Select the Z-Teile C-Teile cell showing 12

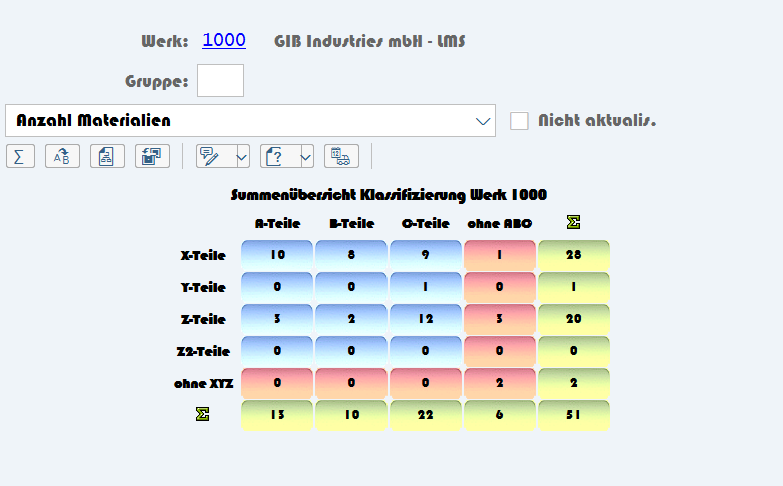pos(425,319)
